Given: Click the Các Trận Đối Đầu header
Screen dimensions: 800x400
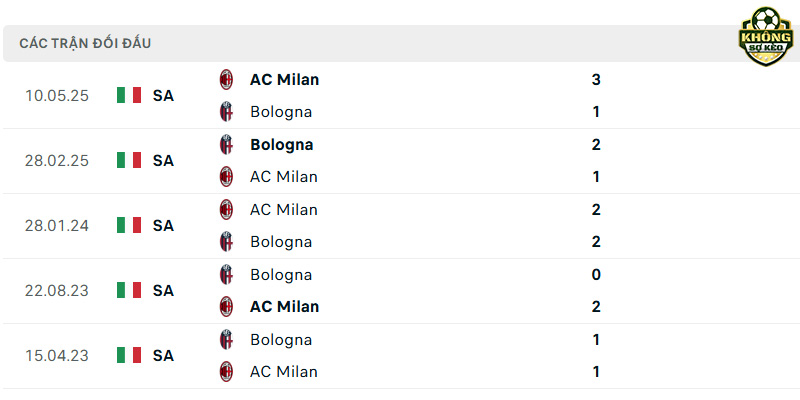Looking at the screenshot, I should click(x=85, y=43).
